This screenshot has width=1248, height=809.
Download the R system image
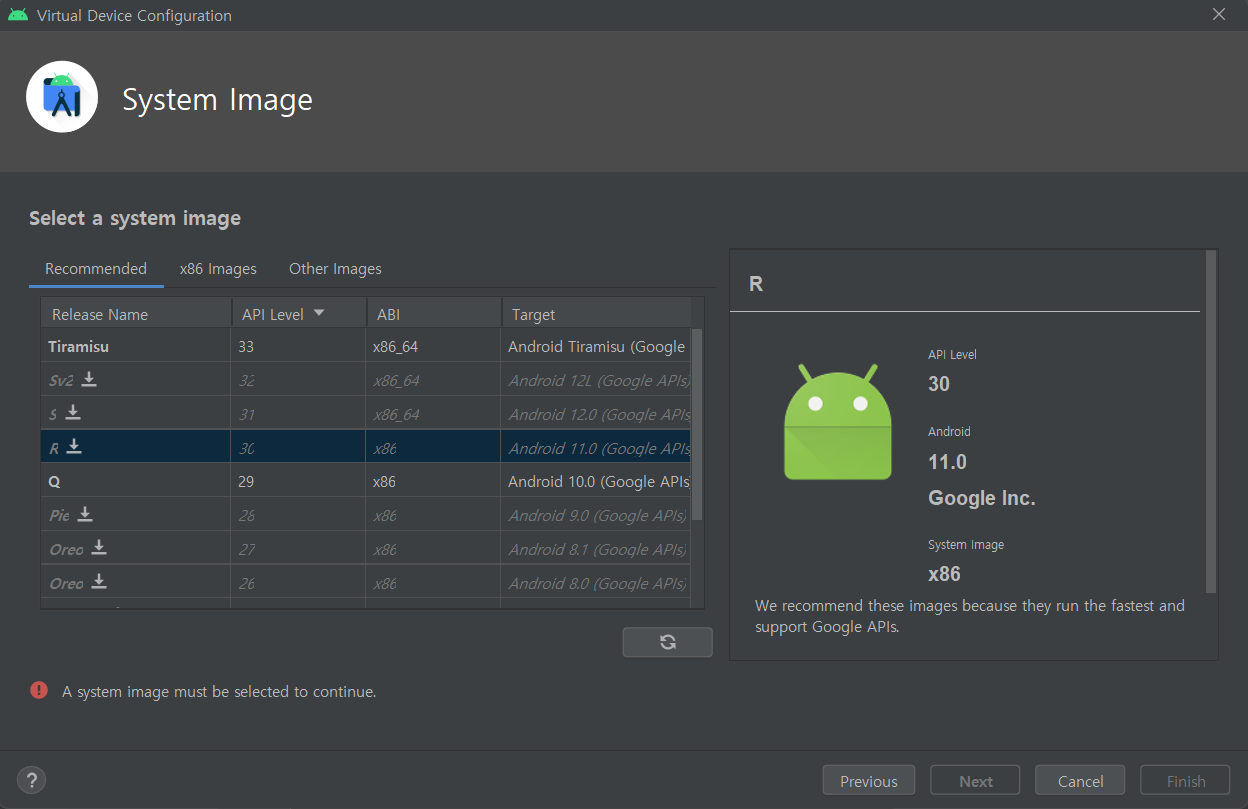(x=74, y=447)
